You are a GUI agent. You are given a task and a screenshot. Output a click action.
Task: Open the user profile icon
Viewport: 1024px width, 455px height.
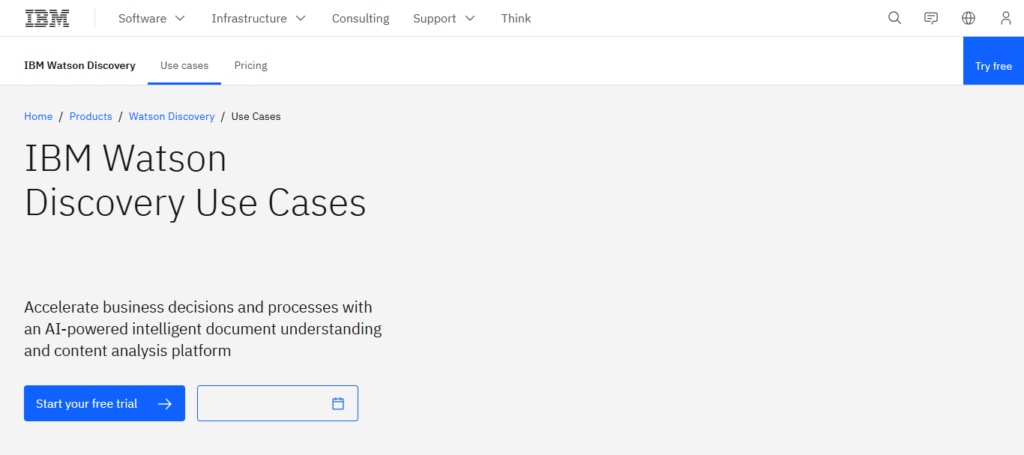pos(1006,18)
